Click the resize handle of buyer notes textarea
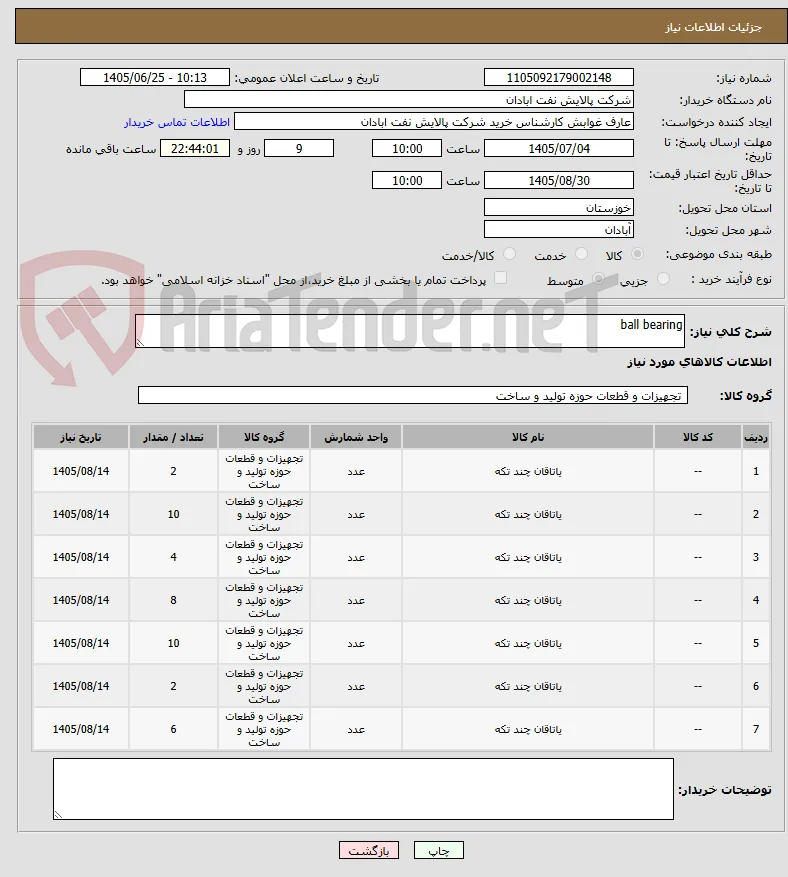Image resolution: width=788 pixels, height=877 pixels. [x=58, y=815]
